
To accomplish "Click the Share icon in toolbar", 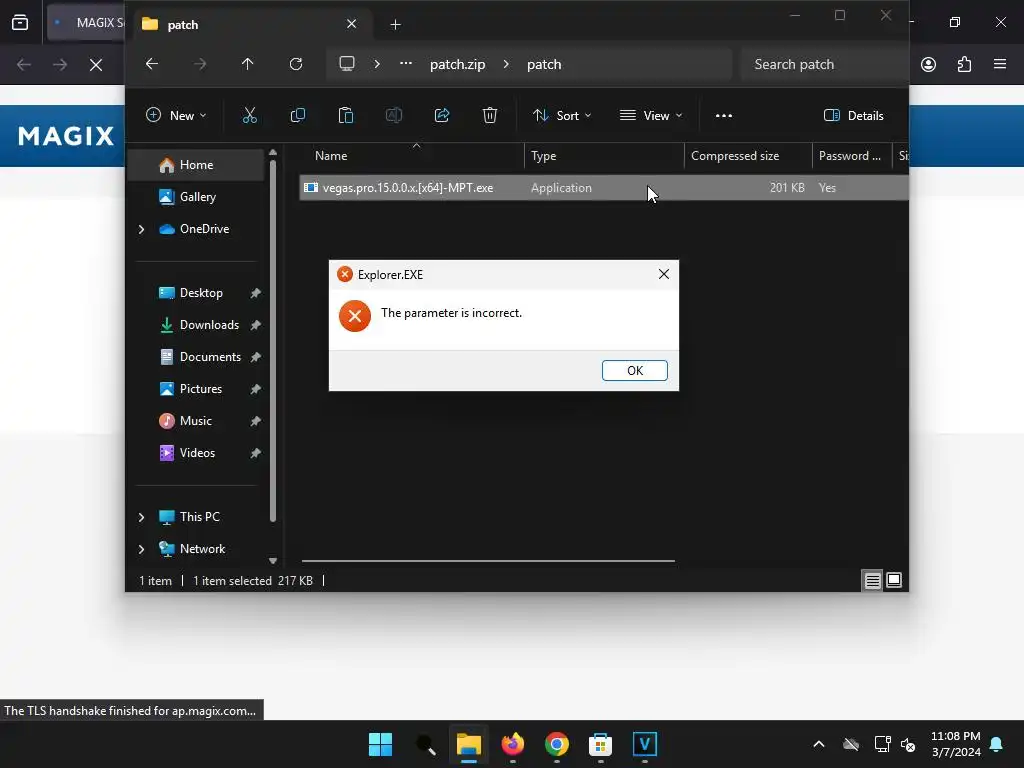I will click(x=441, y=116).
